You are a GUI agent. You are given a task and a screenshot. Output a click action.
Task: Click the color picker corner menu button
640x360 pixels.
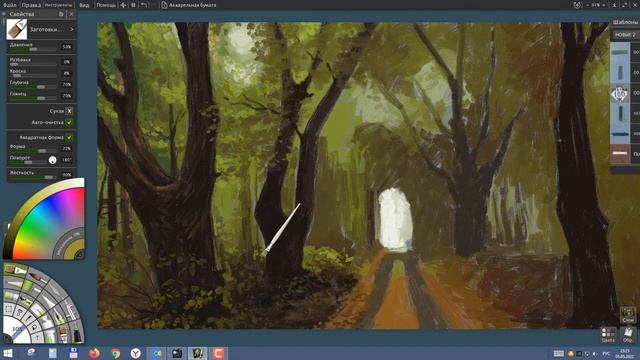80,255
